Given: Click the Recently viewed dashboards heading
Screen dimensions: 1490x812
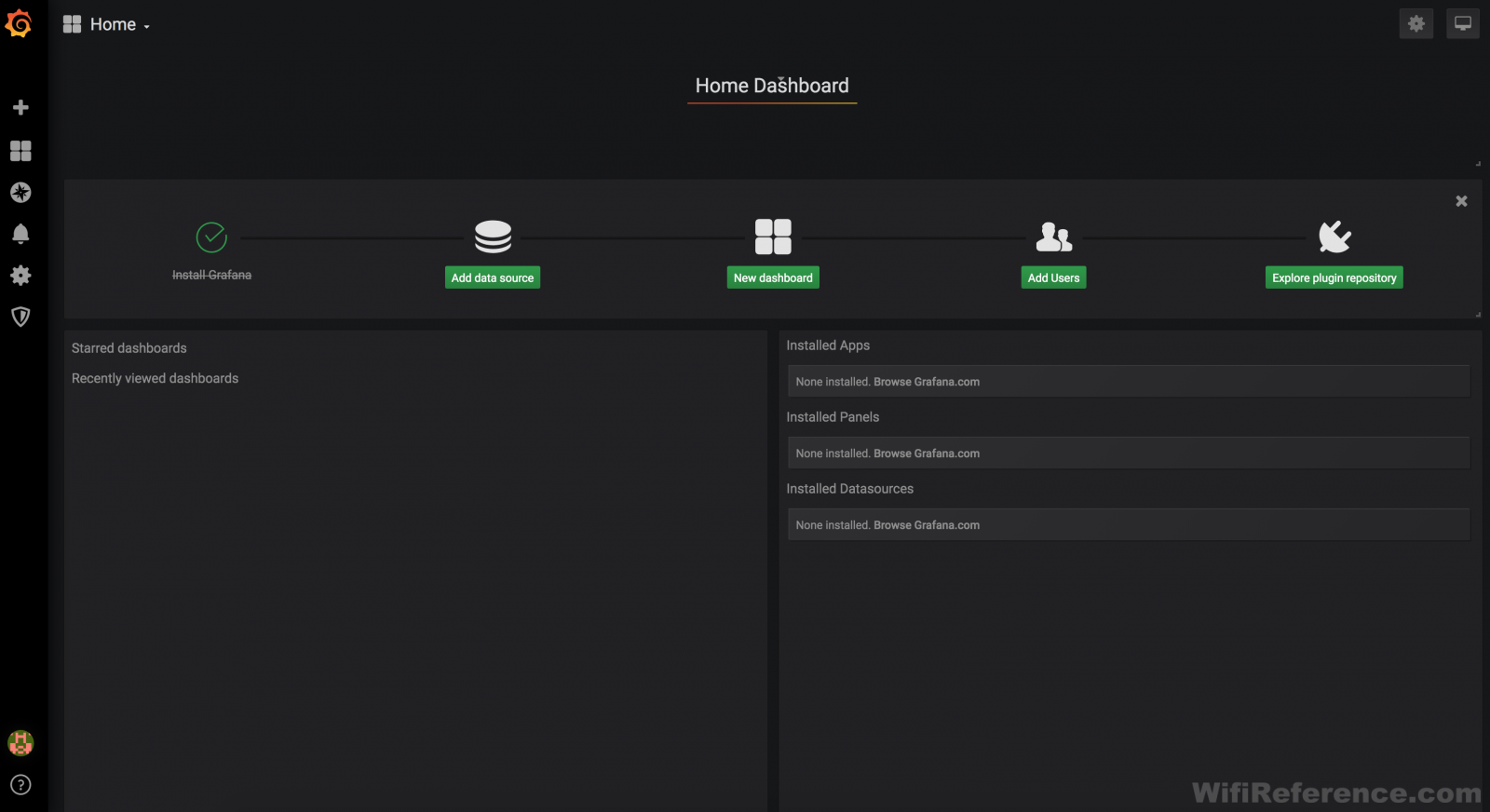Looking at the screenshot, I should point(156,378).
